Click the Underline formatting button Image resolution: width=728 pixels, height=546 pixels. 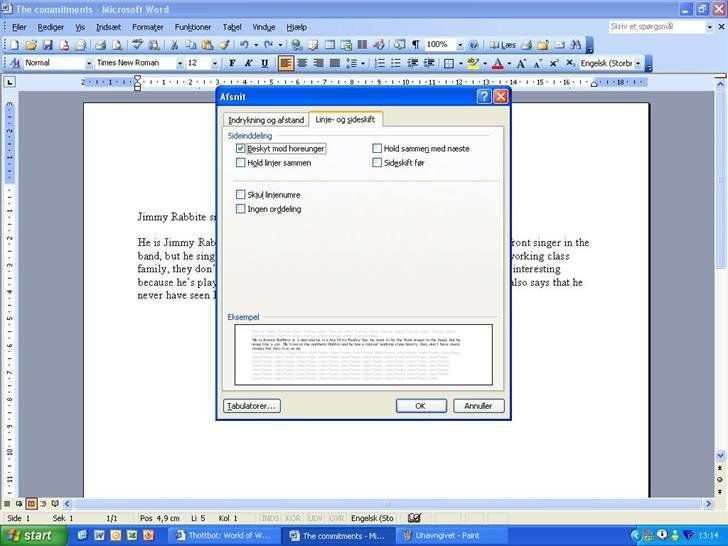[x=264, y=63]
